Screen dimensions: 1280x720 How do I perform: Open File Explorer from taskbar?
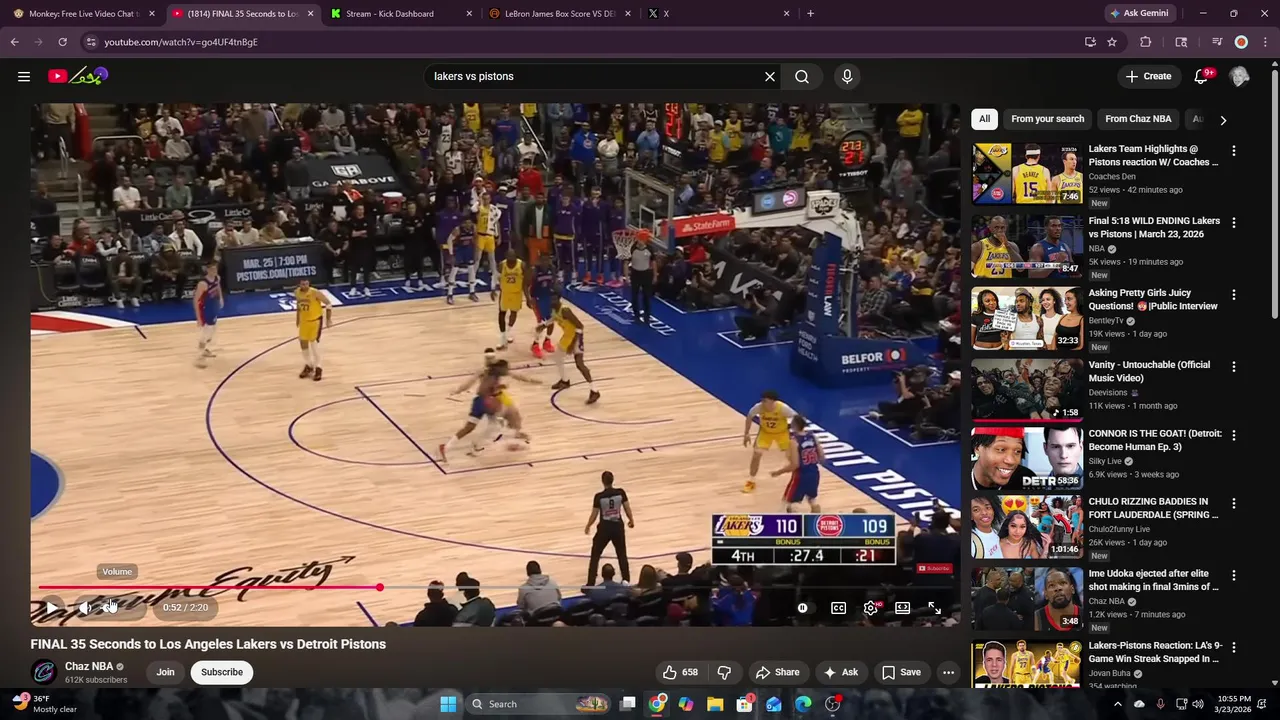[715, 704]
